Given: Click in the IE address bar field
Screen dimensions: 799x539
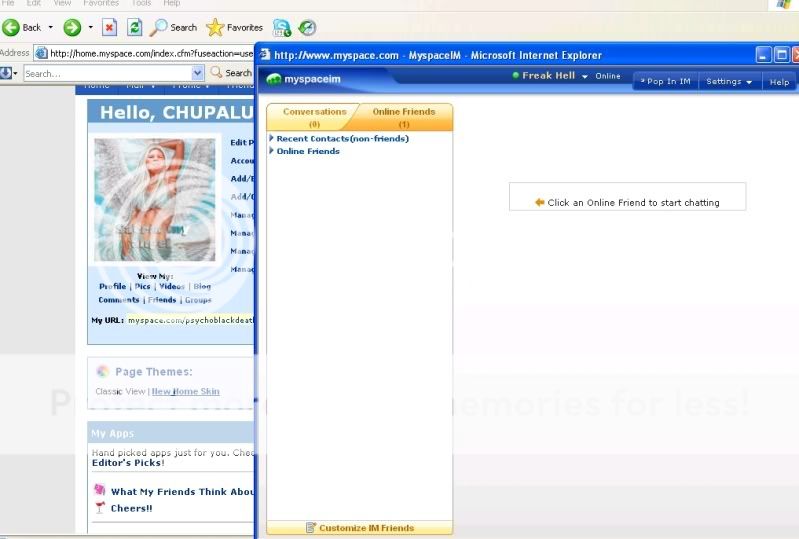Looking at the screenshot, I should 144,53.
